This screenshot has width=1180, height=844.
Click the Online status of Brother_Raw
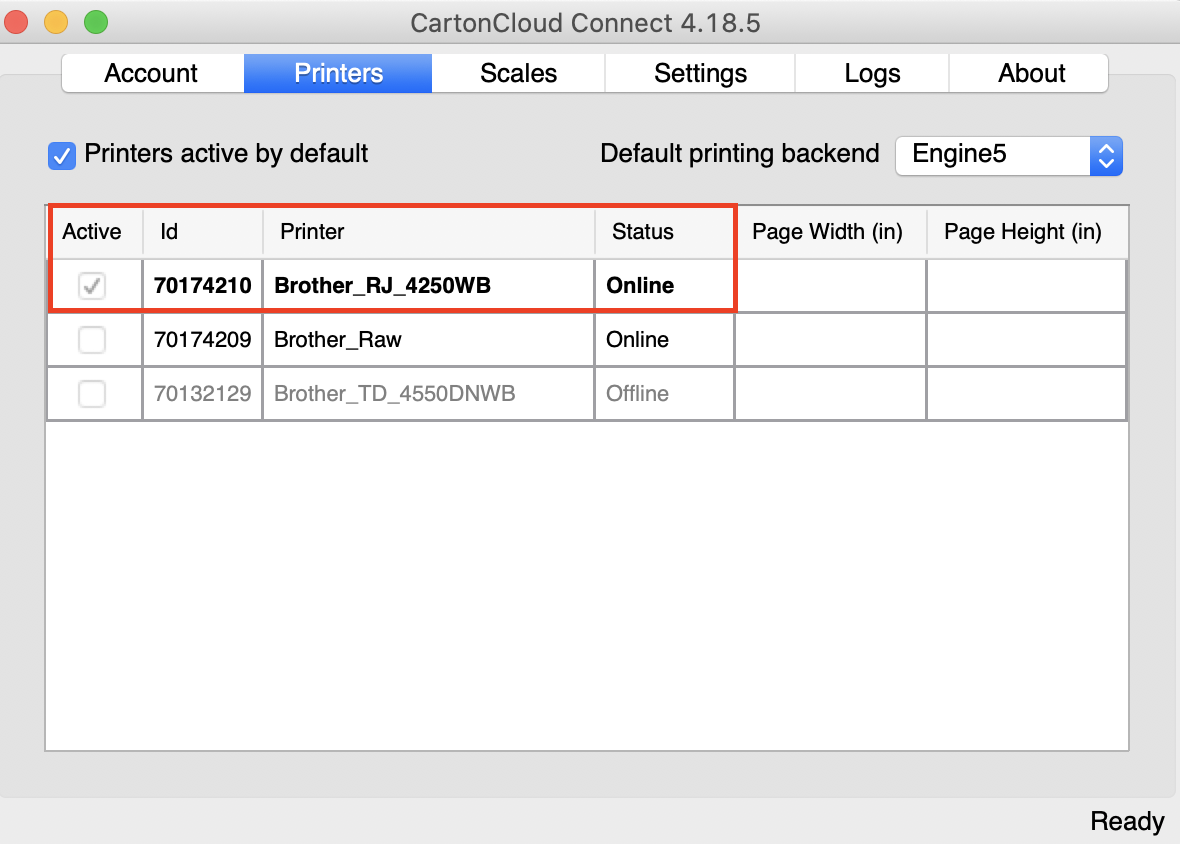(637, 339)
